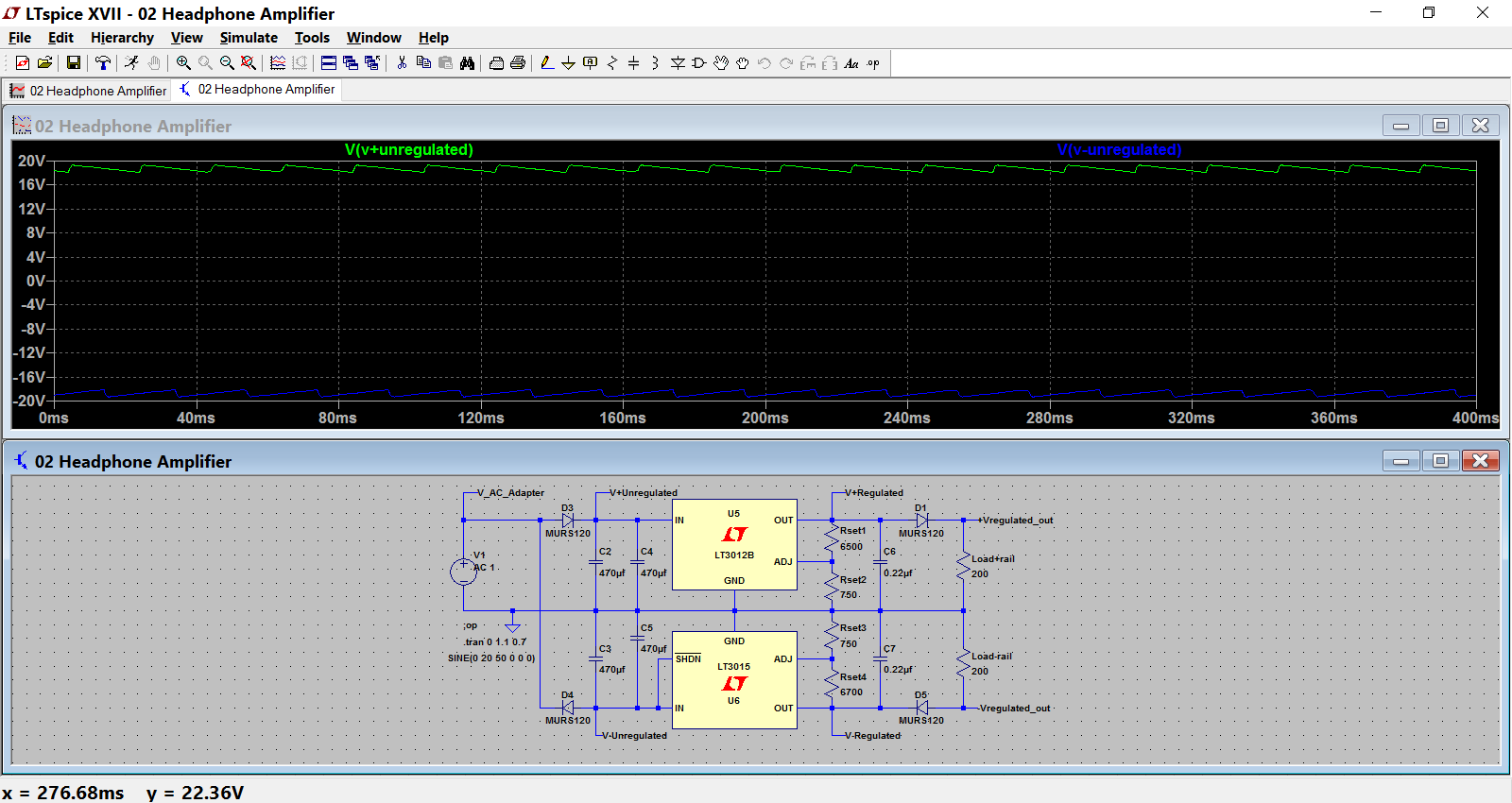Open the Window menu
This screenshot has height=803, width=1512.
click(373, 38)
